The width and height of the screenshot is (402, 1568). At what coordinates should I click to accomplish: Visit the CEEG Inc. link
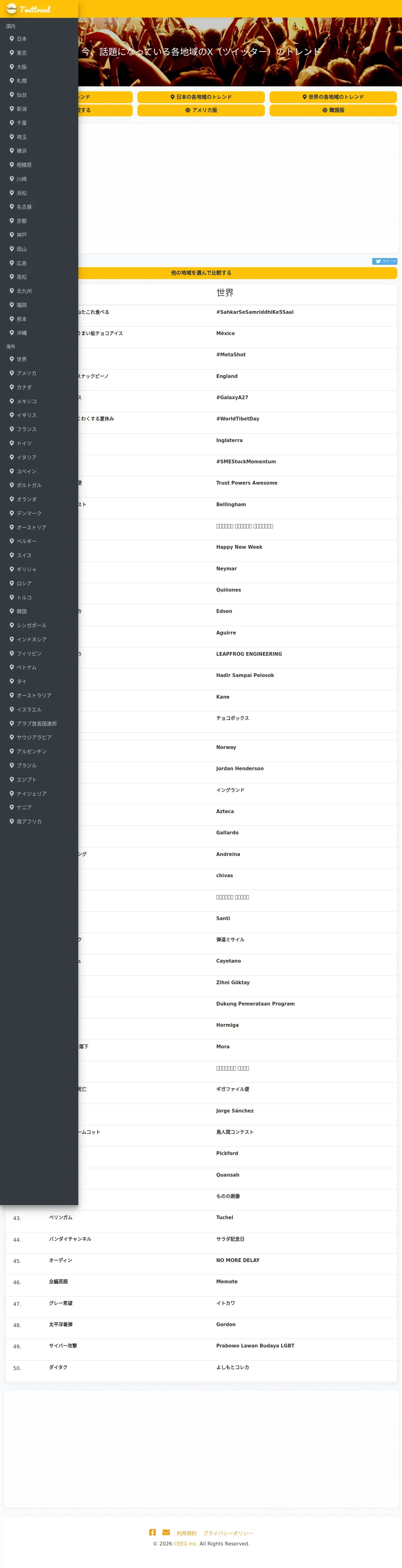point(185,1543)
